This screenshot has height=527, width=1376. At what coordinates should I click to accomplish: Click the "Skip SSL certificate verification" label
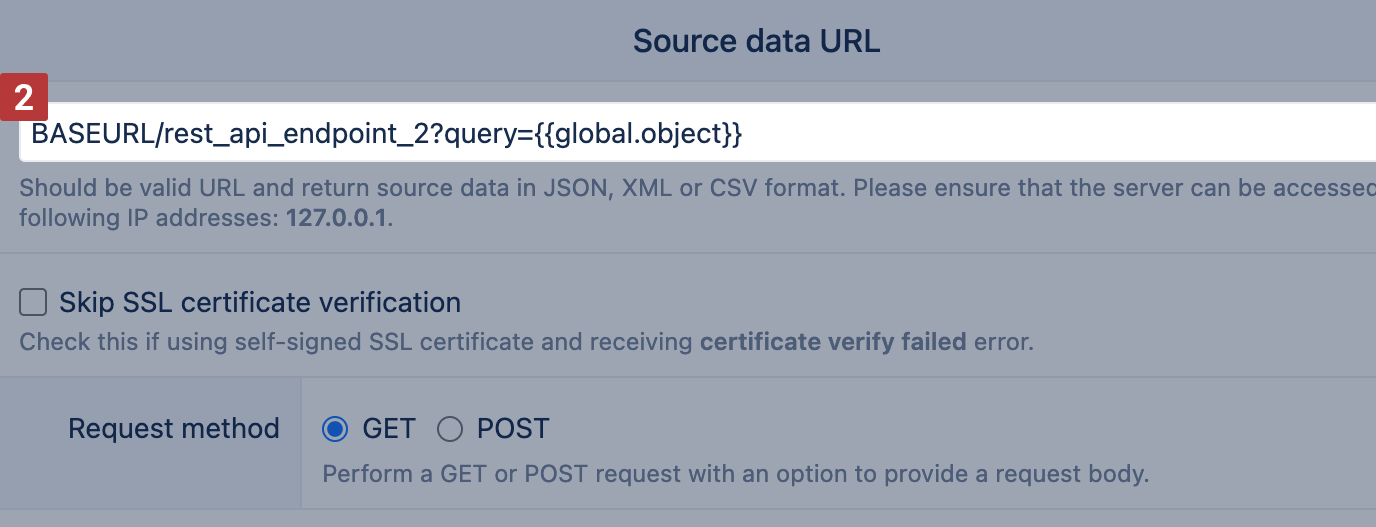[x=260, y=302]
